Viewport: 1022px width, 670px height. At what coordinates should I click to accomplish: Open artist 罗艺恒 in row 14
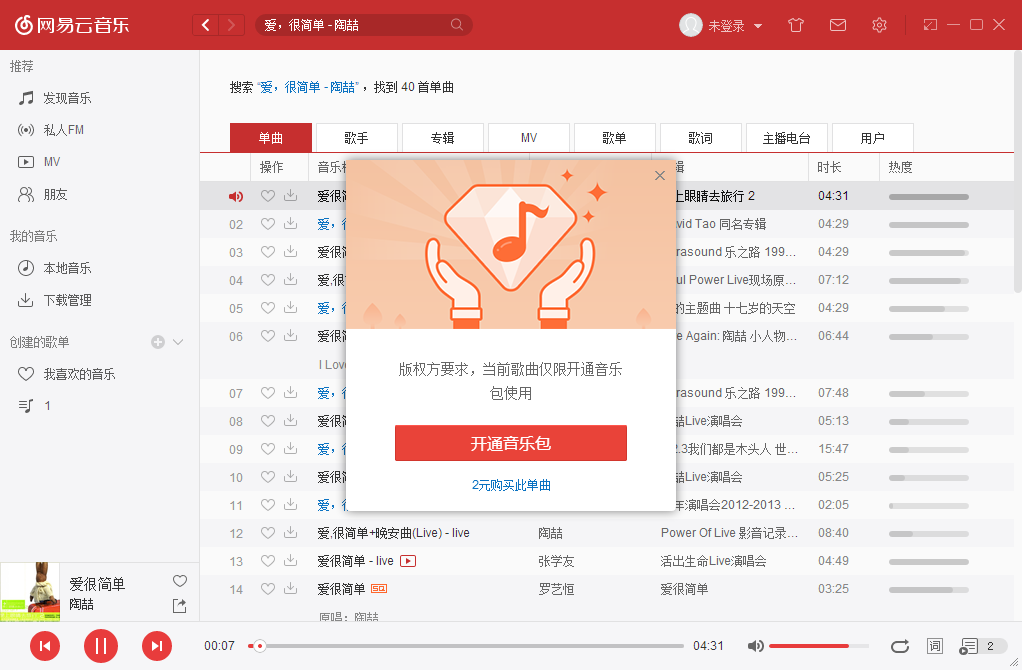pos(556,589)
